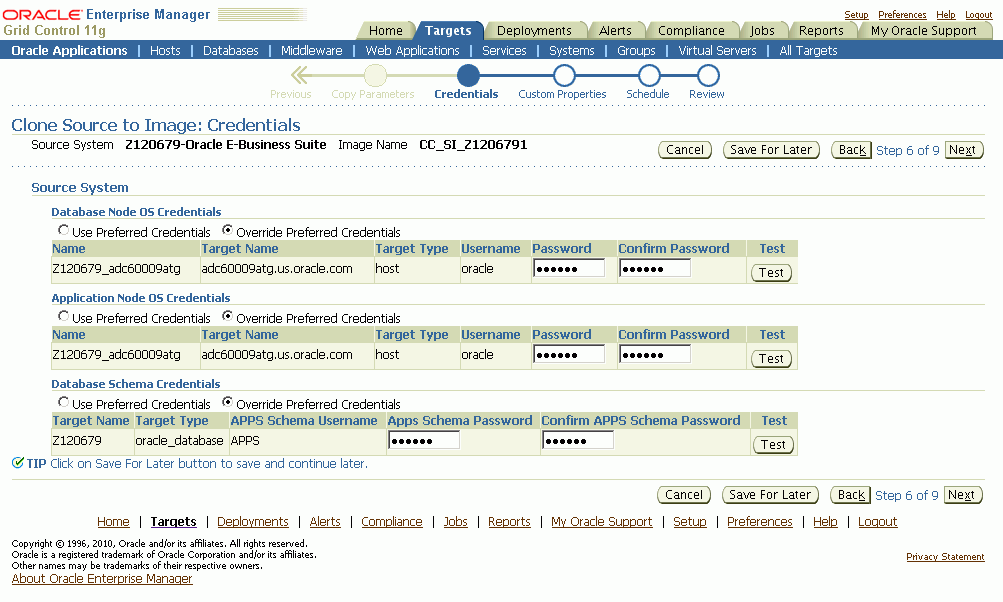Click Save For Later below the TIP
This screenshot has width=1003, height=602.
coord(770,495)
